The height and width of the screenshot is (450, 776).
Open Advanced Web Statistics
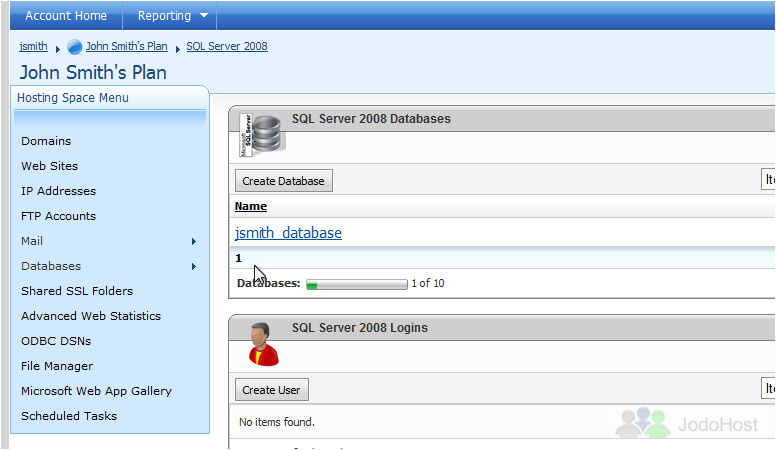(91, 316)
